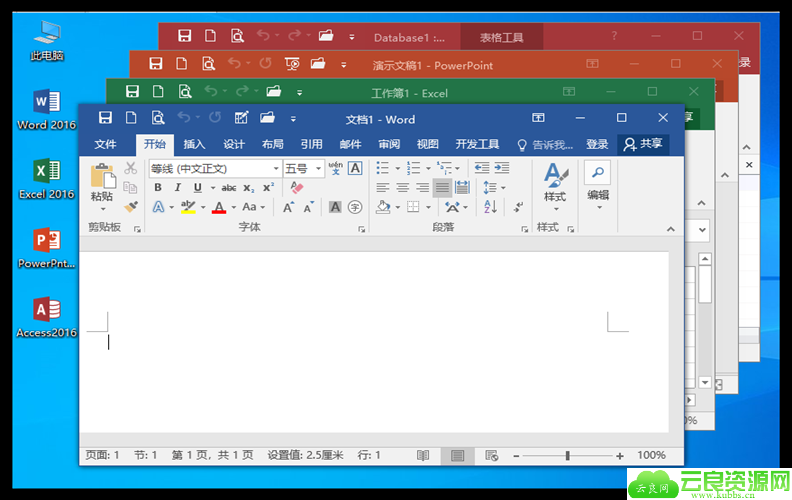This screenshot has width=792, height=500.
Task: Open the 文件 tab
Action: coord(105,144)
